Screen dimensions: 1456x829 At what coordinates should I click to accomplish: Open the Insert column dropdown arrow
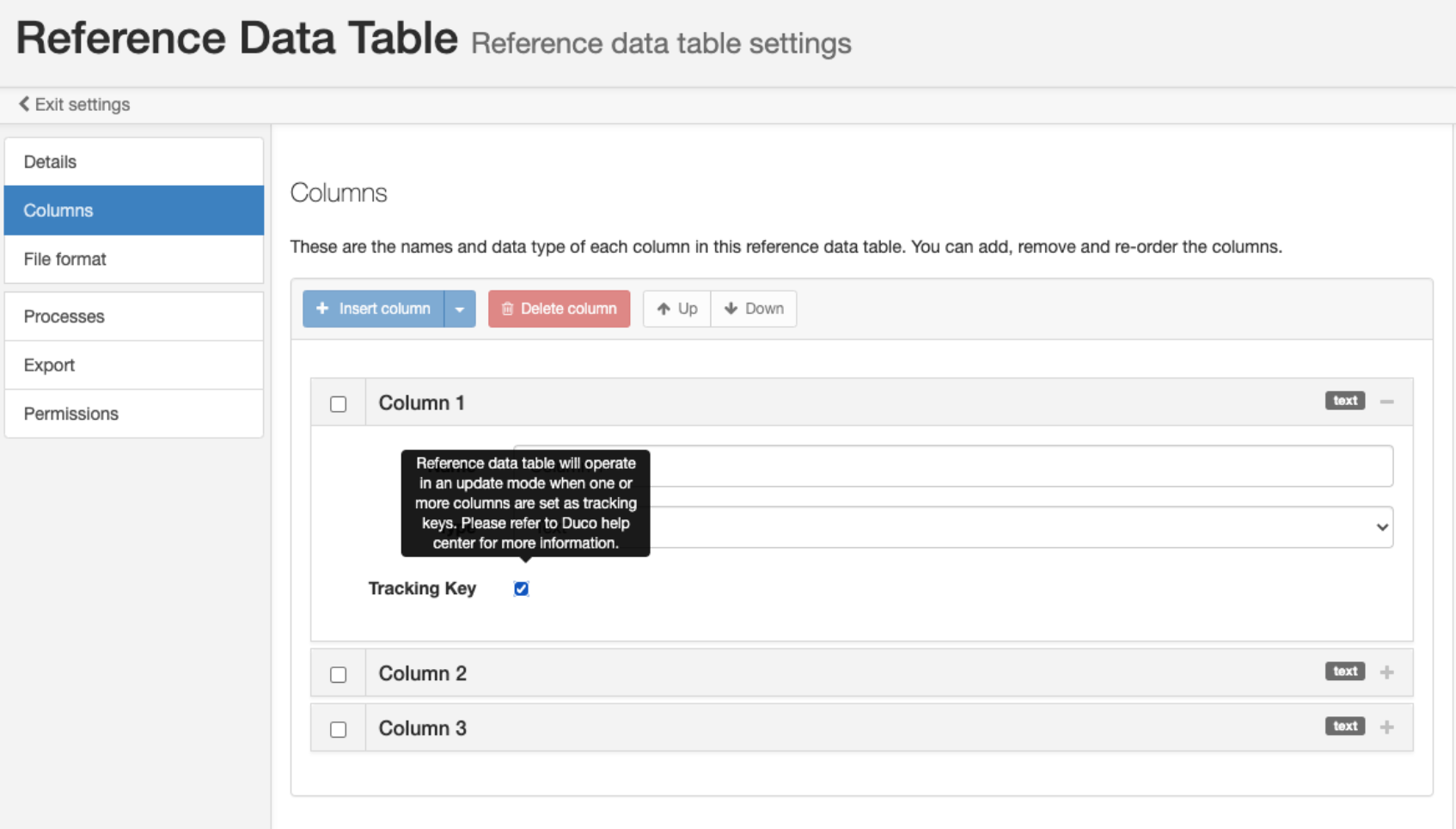460,309
